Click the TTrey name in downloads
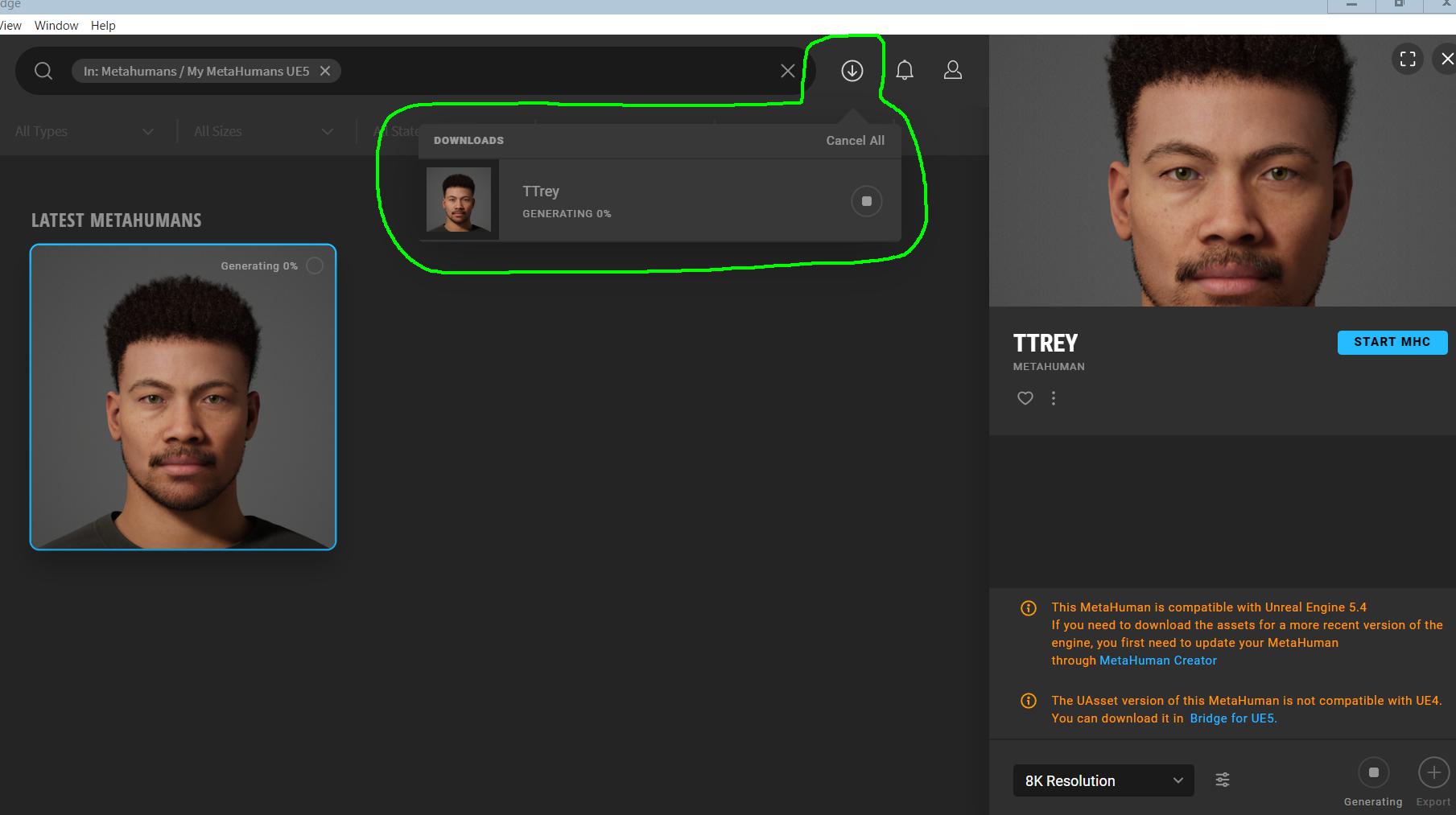The height and width of the screenshot is (815, 1456). (541, 191)
